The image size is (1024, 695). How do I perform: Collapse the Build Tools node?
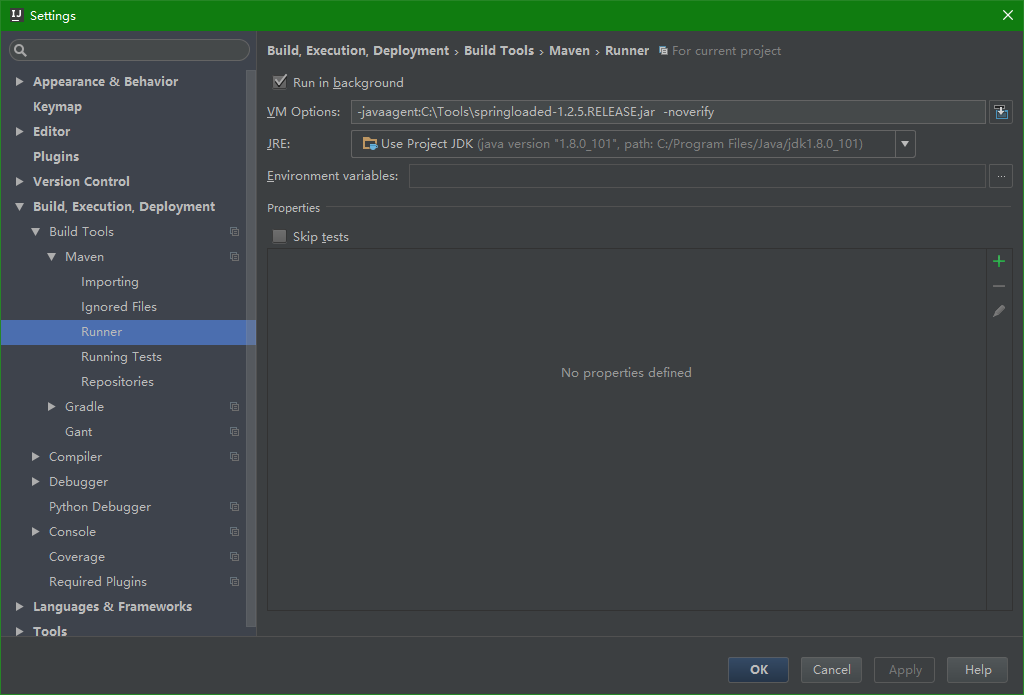pyautogui.click(x=35, y=232)
